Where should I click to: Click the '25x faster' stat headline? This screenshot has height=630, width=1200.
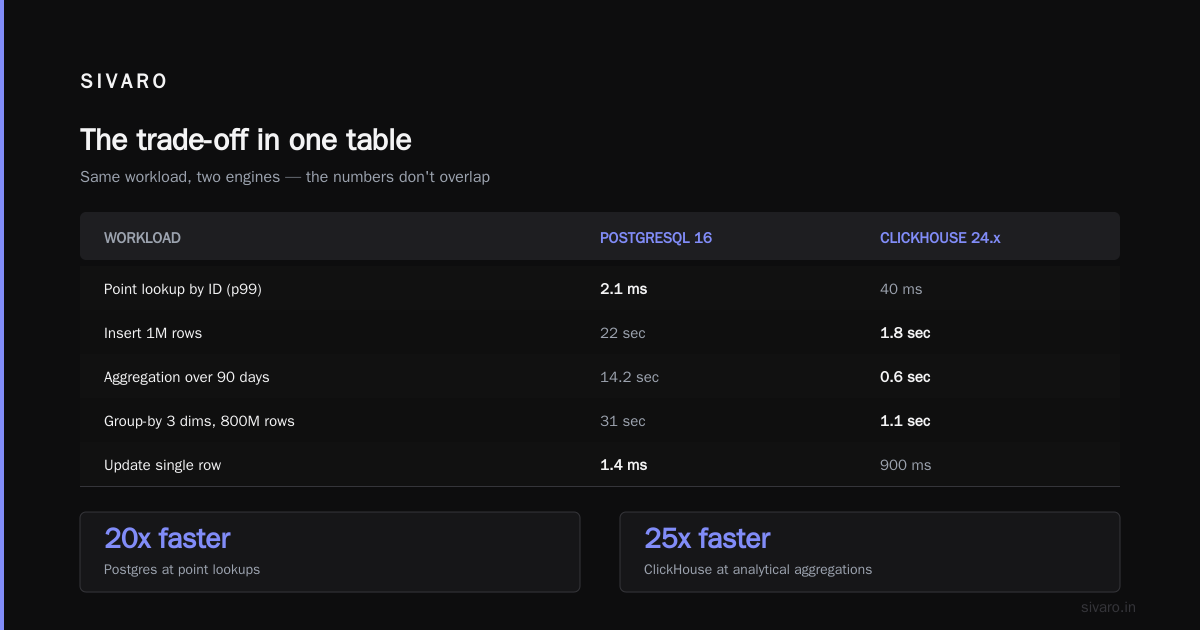click(x=707, y=538)
